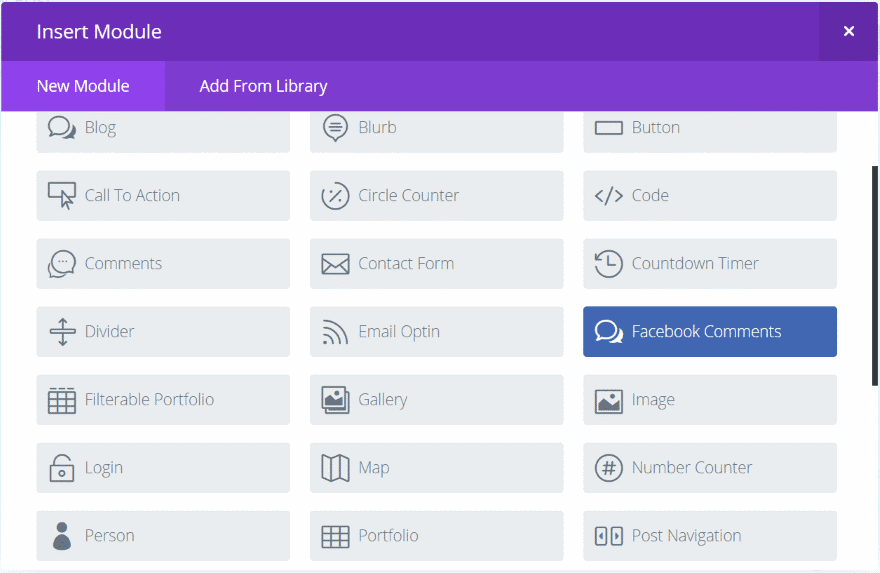Switch to the New Module tab
880x573 pixels.
[83, 86]
